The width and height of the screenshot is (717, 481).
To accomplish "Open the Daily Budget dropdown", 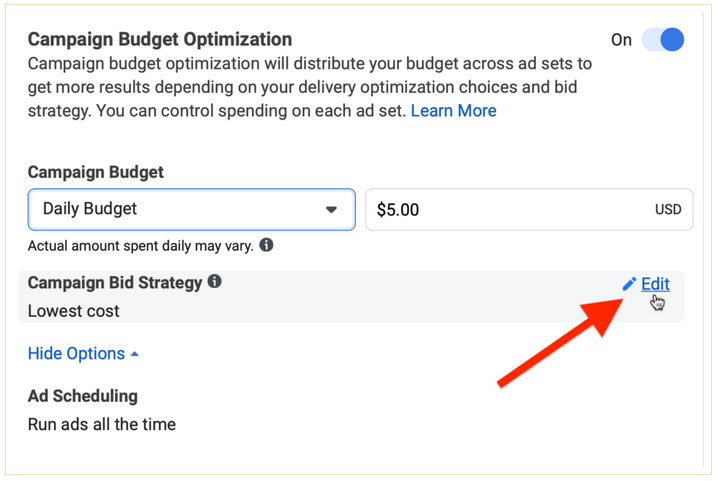I will tap(192, 209).
